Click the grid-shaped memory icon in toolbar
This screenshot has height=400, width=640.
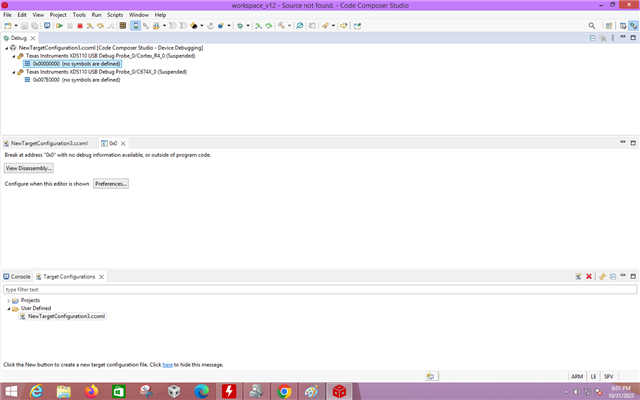click(122, 26)
